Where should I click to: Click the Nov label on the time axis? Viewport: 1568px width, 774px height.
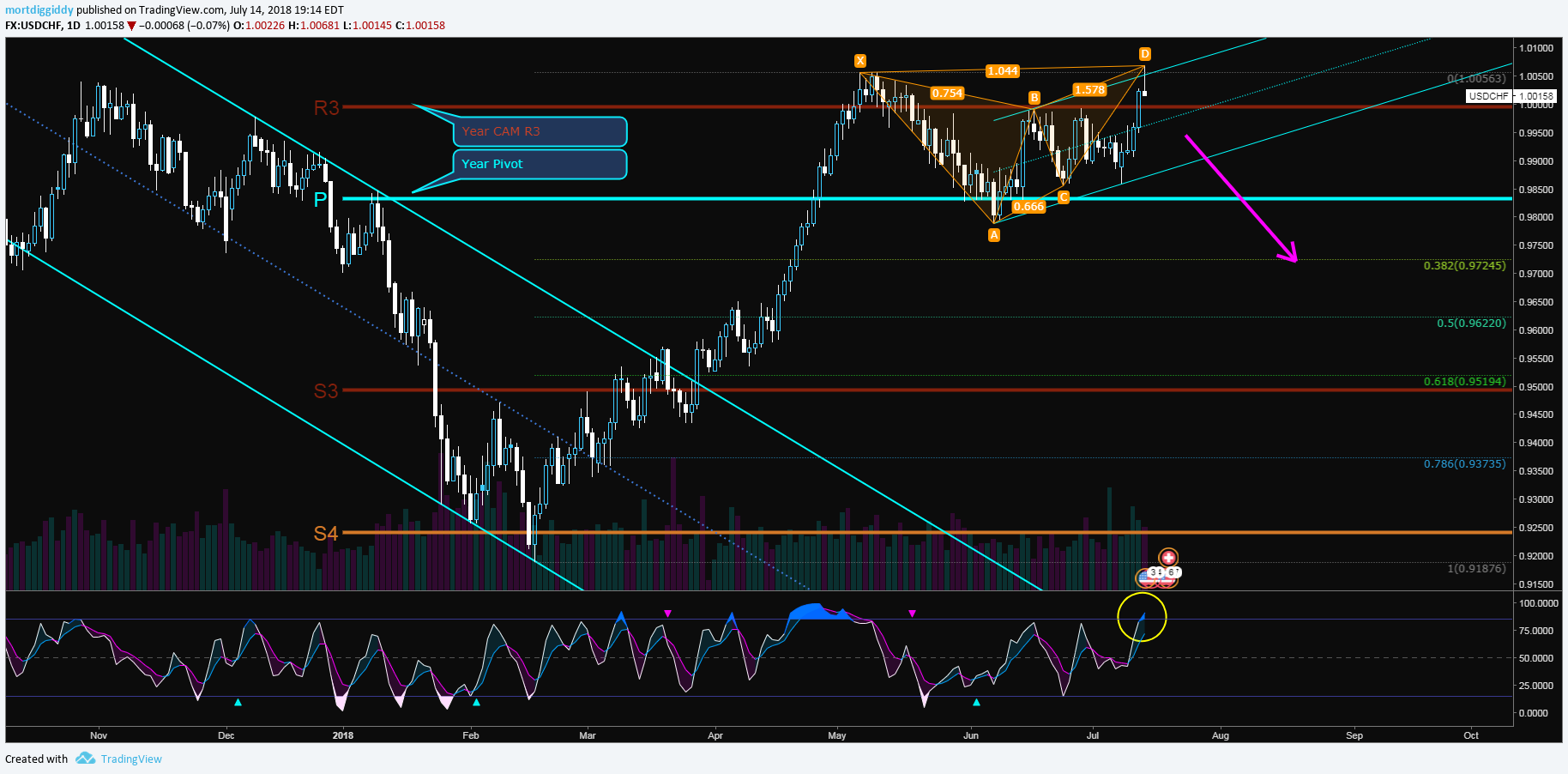coord(99,735)
